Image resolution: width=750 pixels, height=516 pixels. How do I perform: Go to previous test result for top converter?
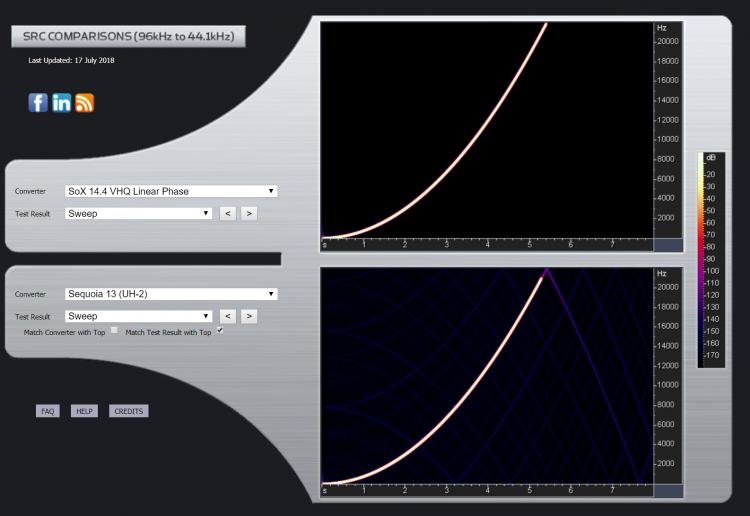pyautogui.click(x=228, y=213)
